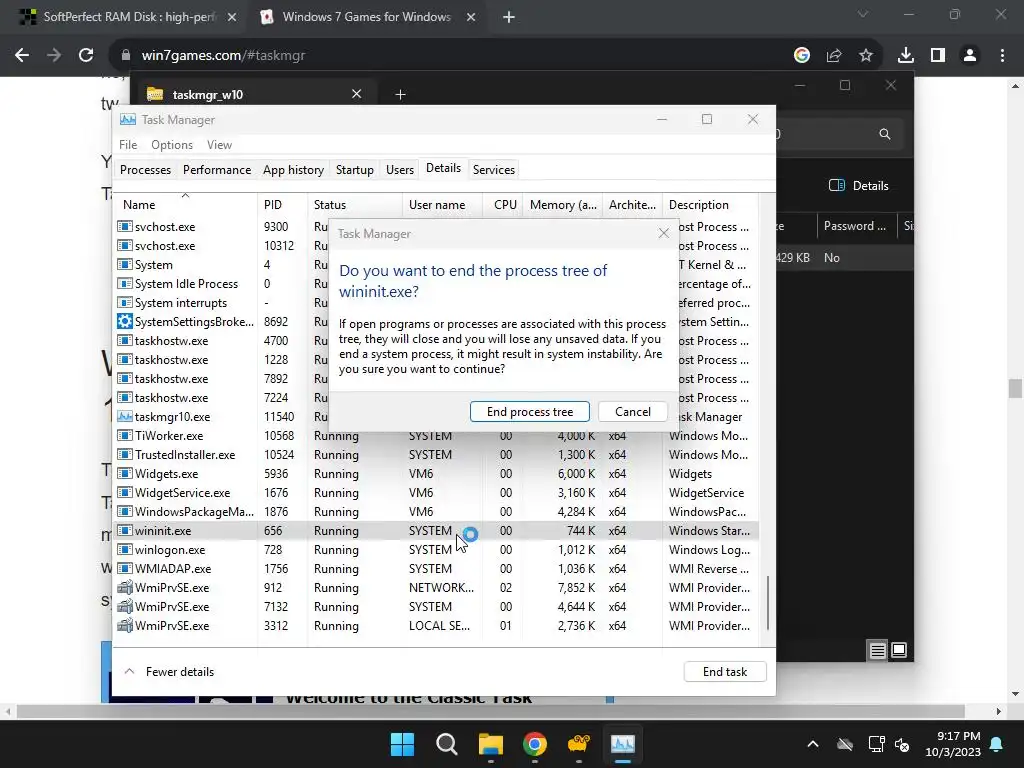The width and height of the screenshot is (1024, 768).
Task: Click WidgetService.exe row name
Action: (182, 492)
